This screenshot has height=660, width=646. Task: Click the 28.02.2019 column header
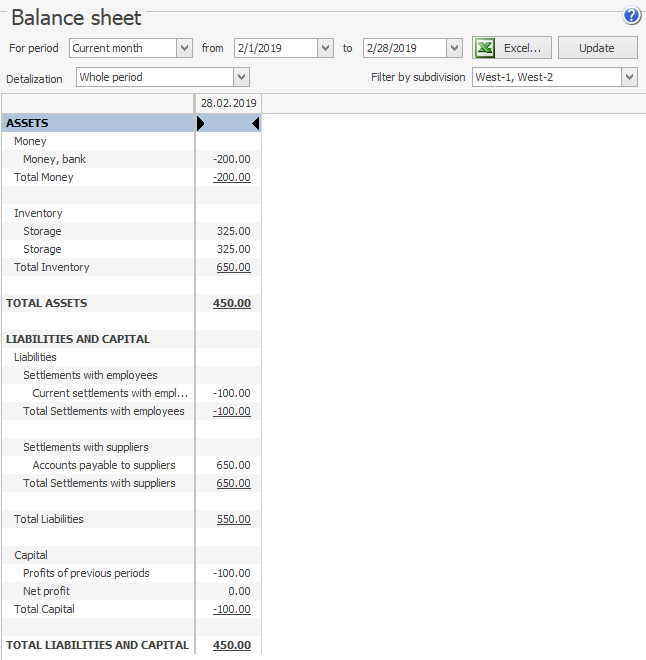pos(228,103)
